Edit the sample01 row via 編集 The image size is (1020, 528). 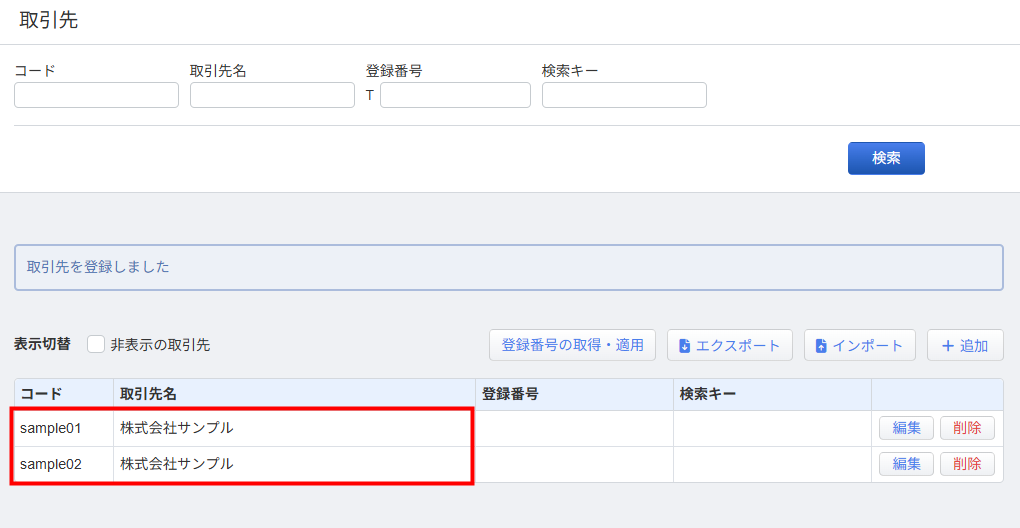906,428
